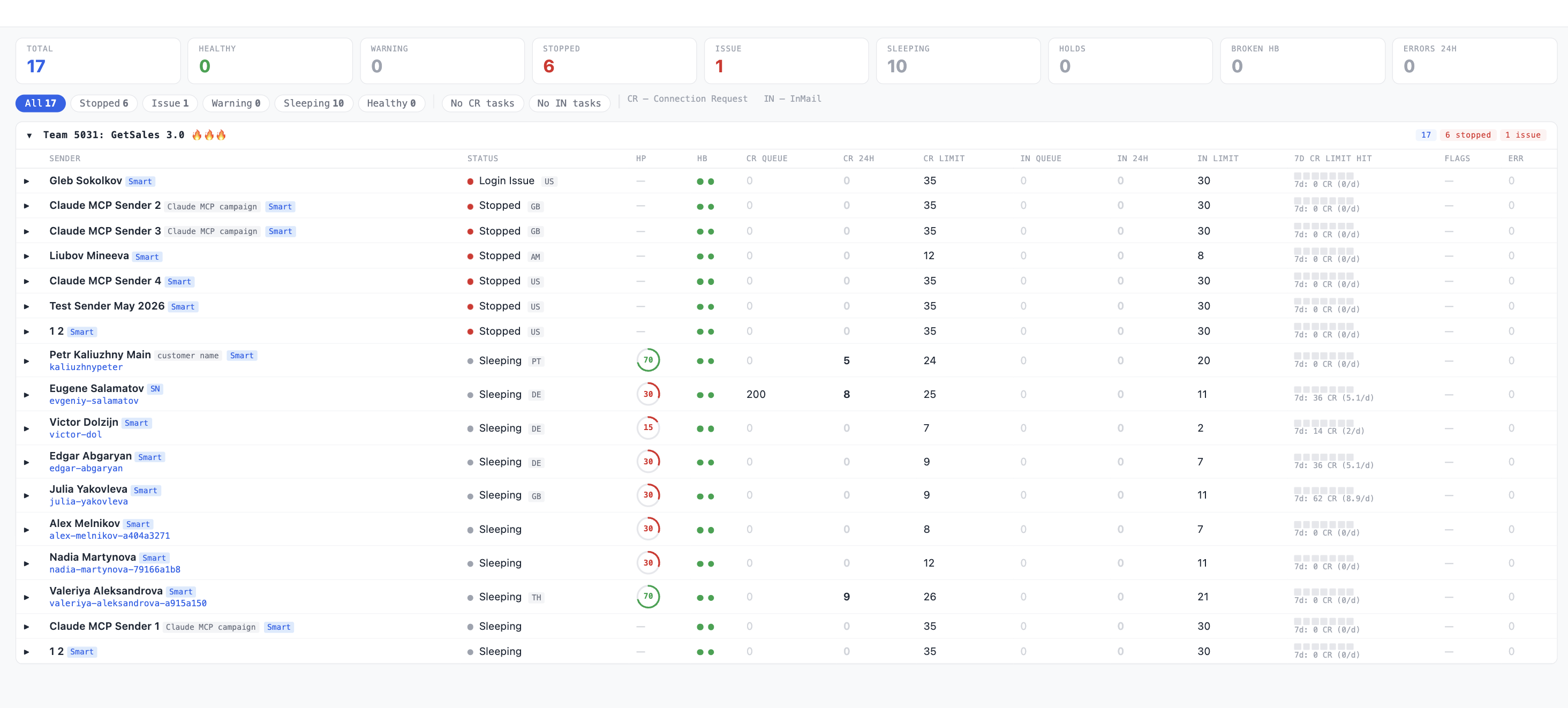
Task: Click Alex Melnikov's gray sleeping dot
Action: (x=470, y=530)
